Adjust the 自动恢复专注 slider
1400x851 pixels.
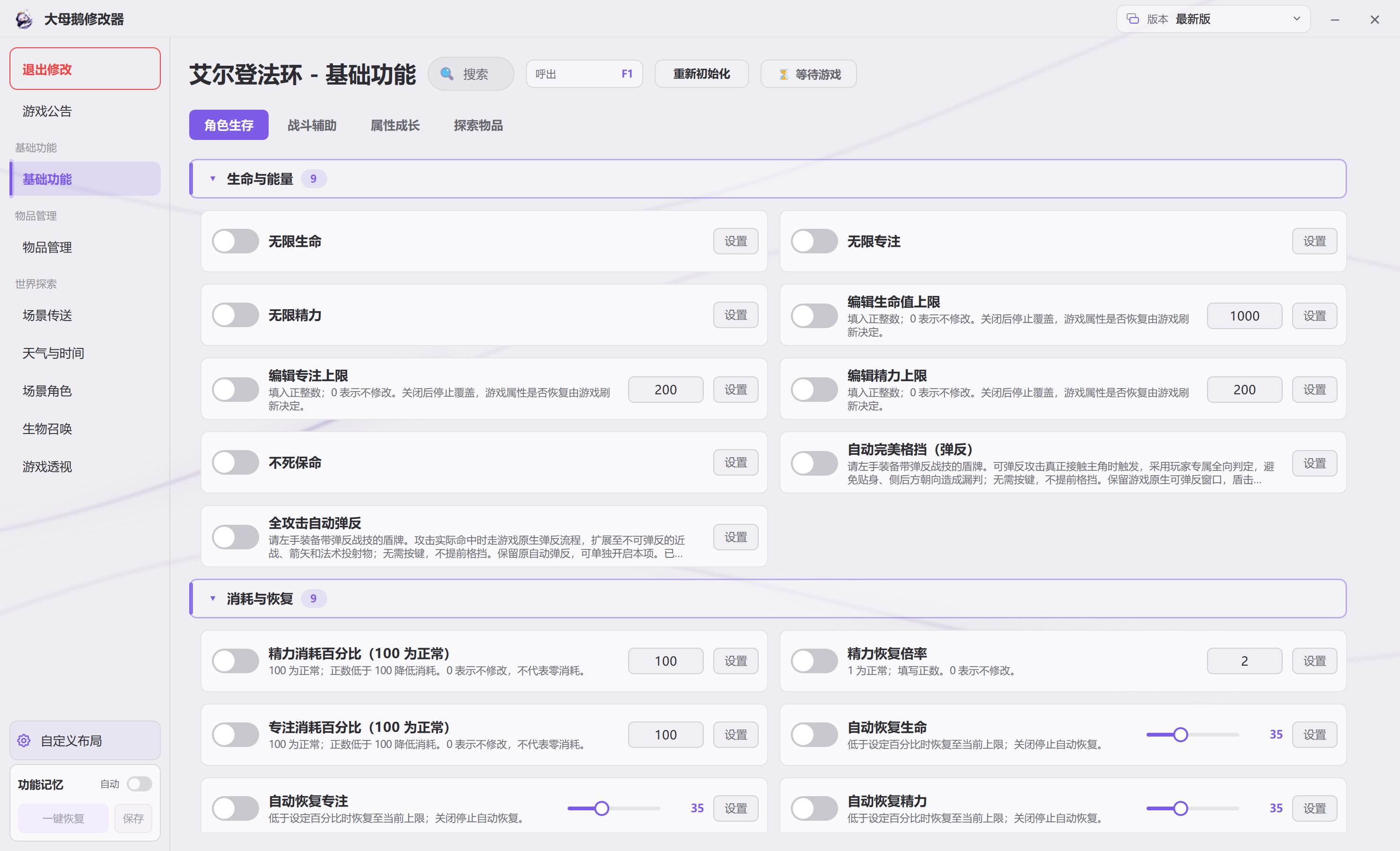613,808
